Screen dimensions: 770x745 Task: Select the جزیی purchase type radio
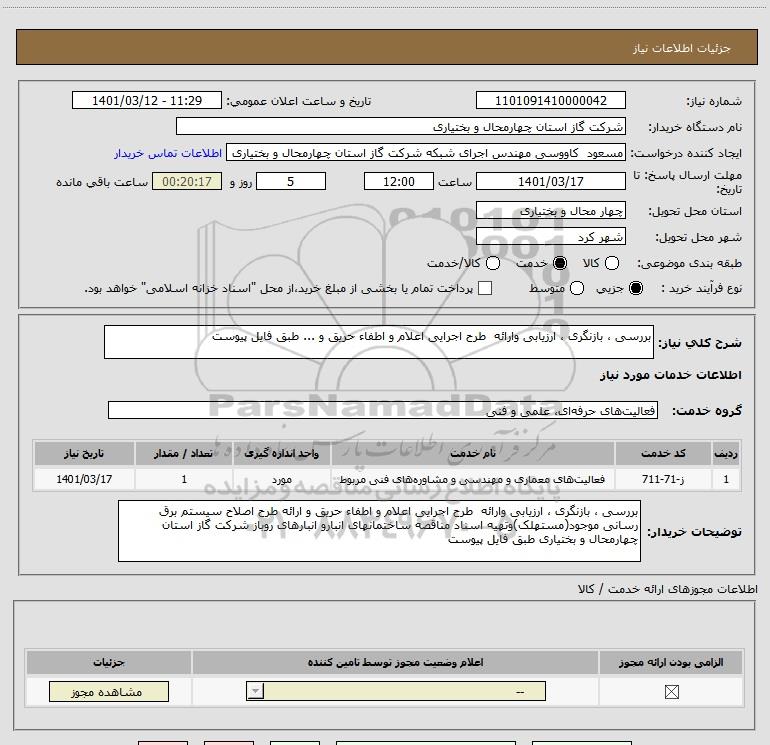(x=636, y=288)
